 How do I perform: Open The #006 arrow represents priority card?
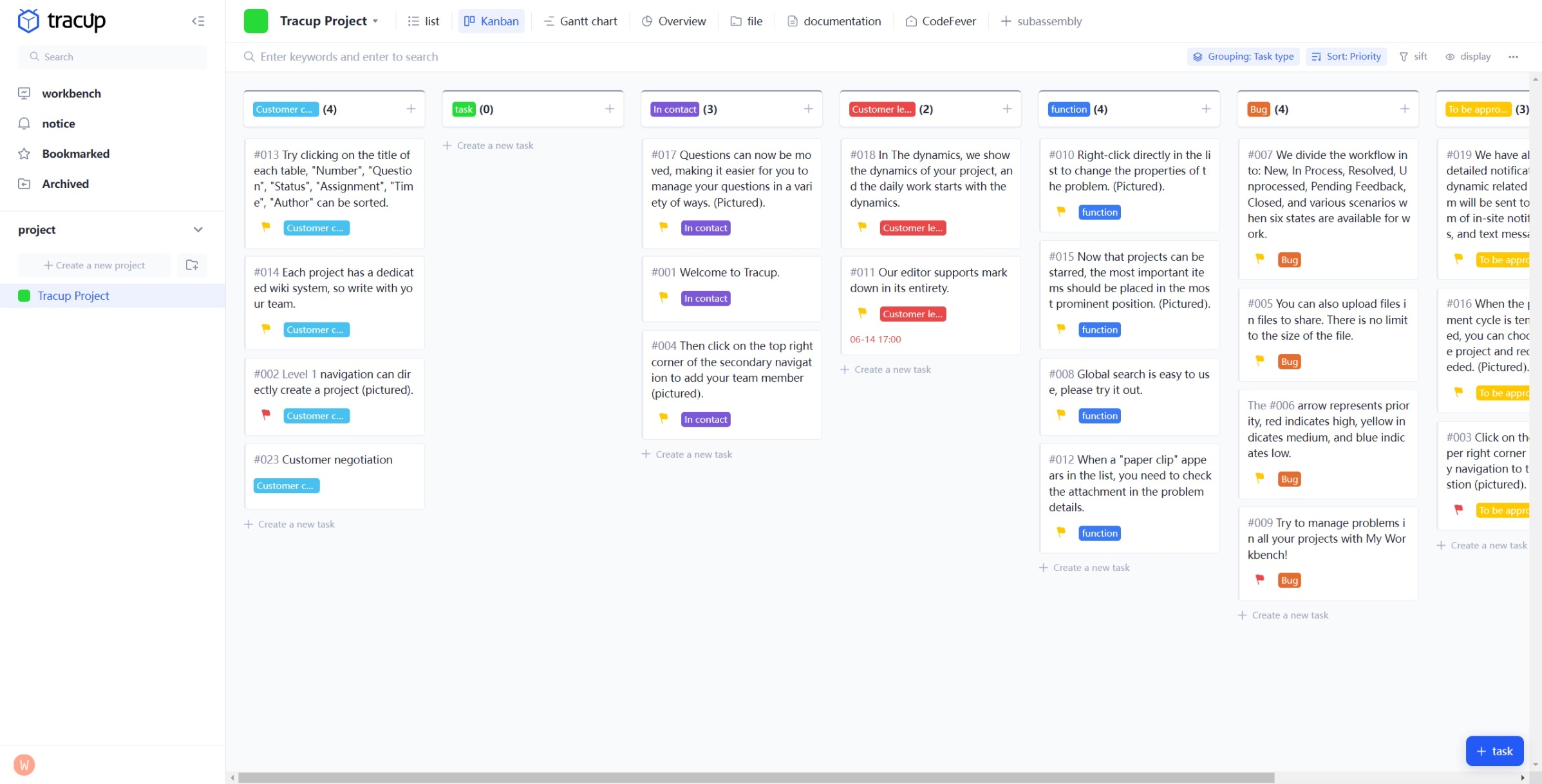[x=1328, y=444]
